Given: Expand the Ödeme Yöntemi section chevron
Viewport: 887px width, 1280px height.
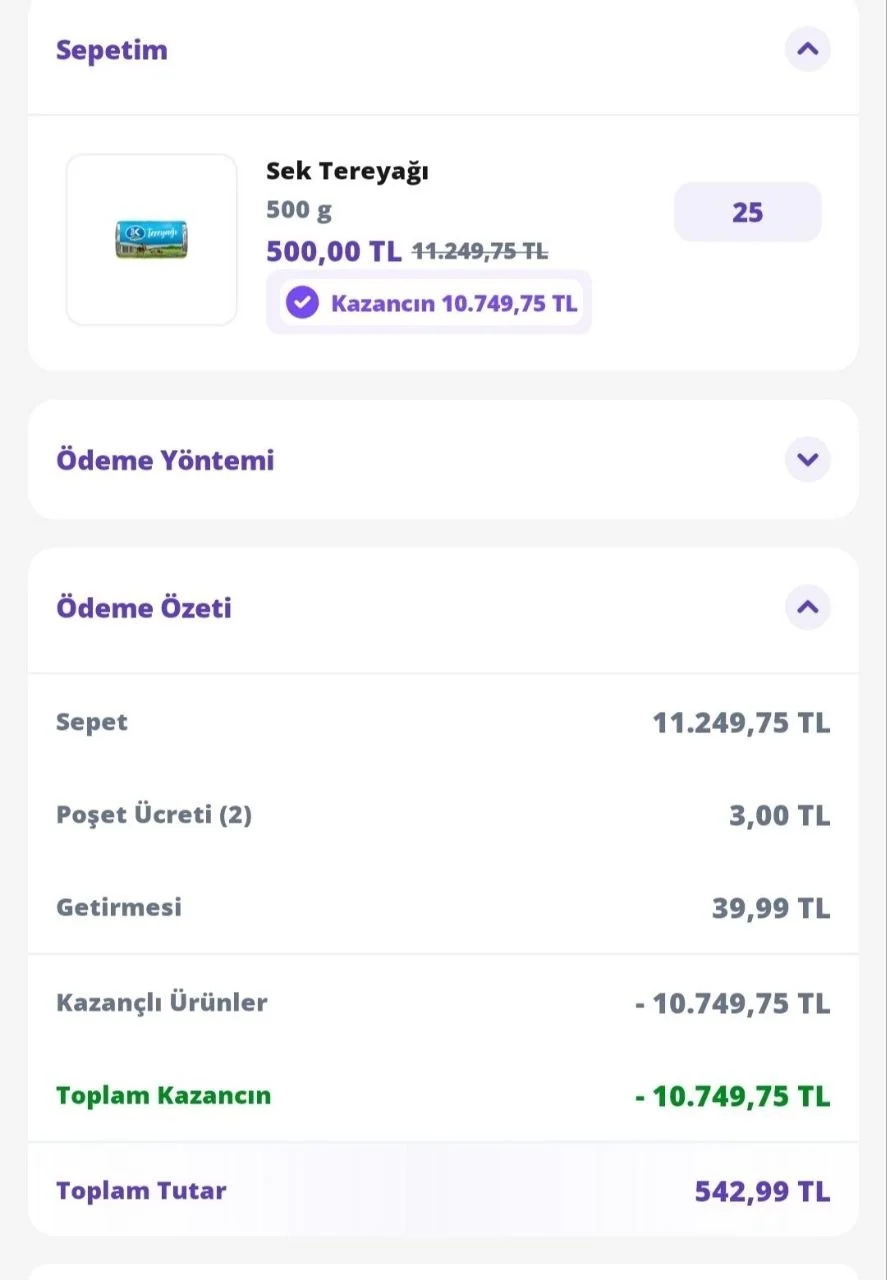Looking at the screenshot, I should pyautogui.click(x=807, y=460).
